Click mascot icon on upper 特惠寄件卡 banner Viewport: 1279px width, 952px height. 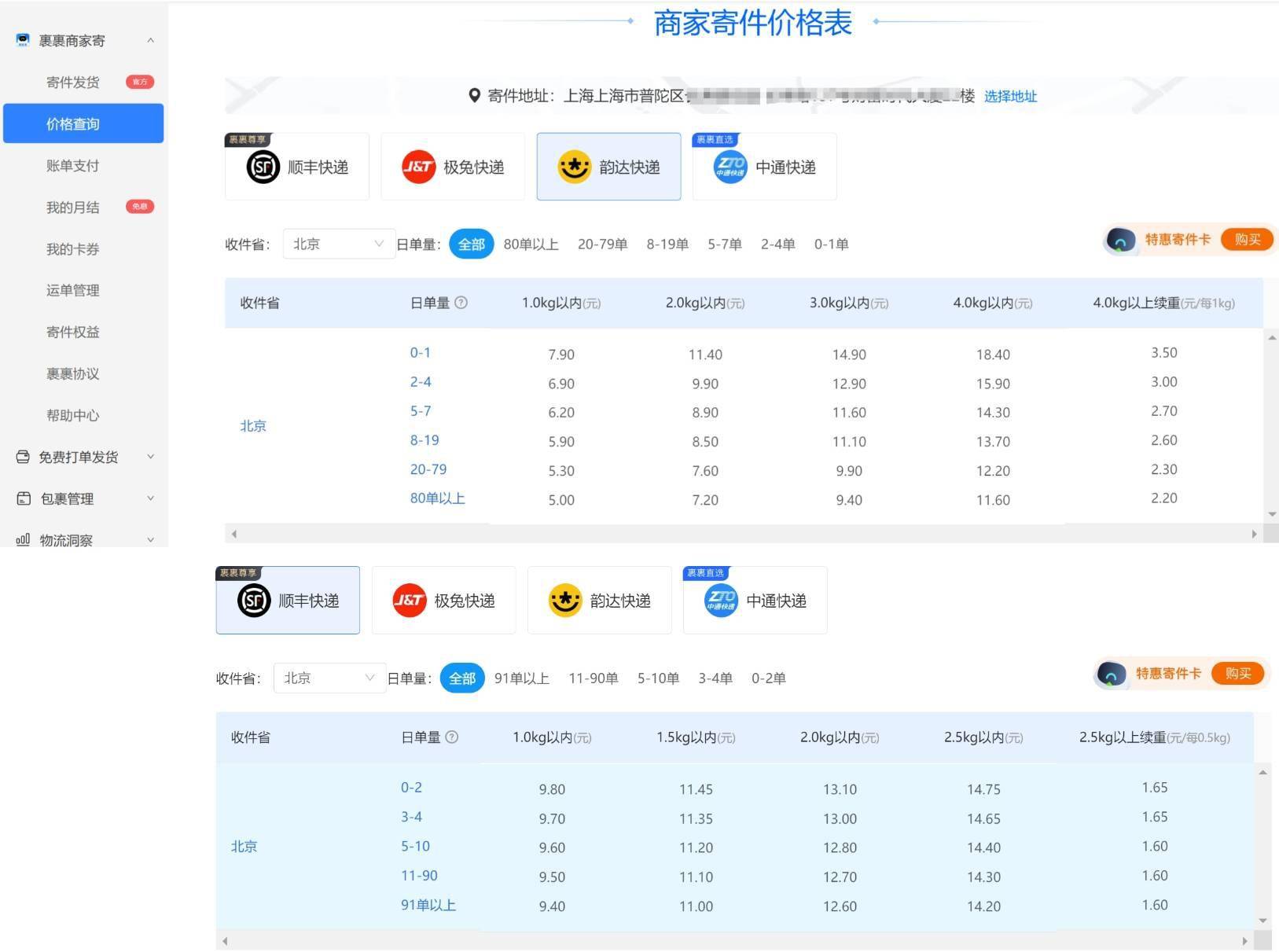tap(1120, 240)
